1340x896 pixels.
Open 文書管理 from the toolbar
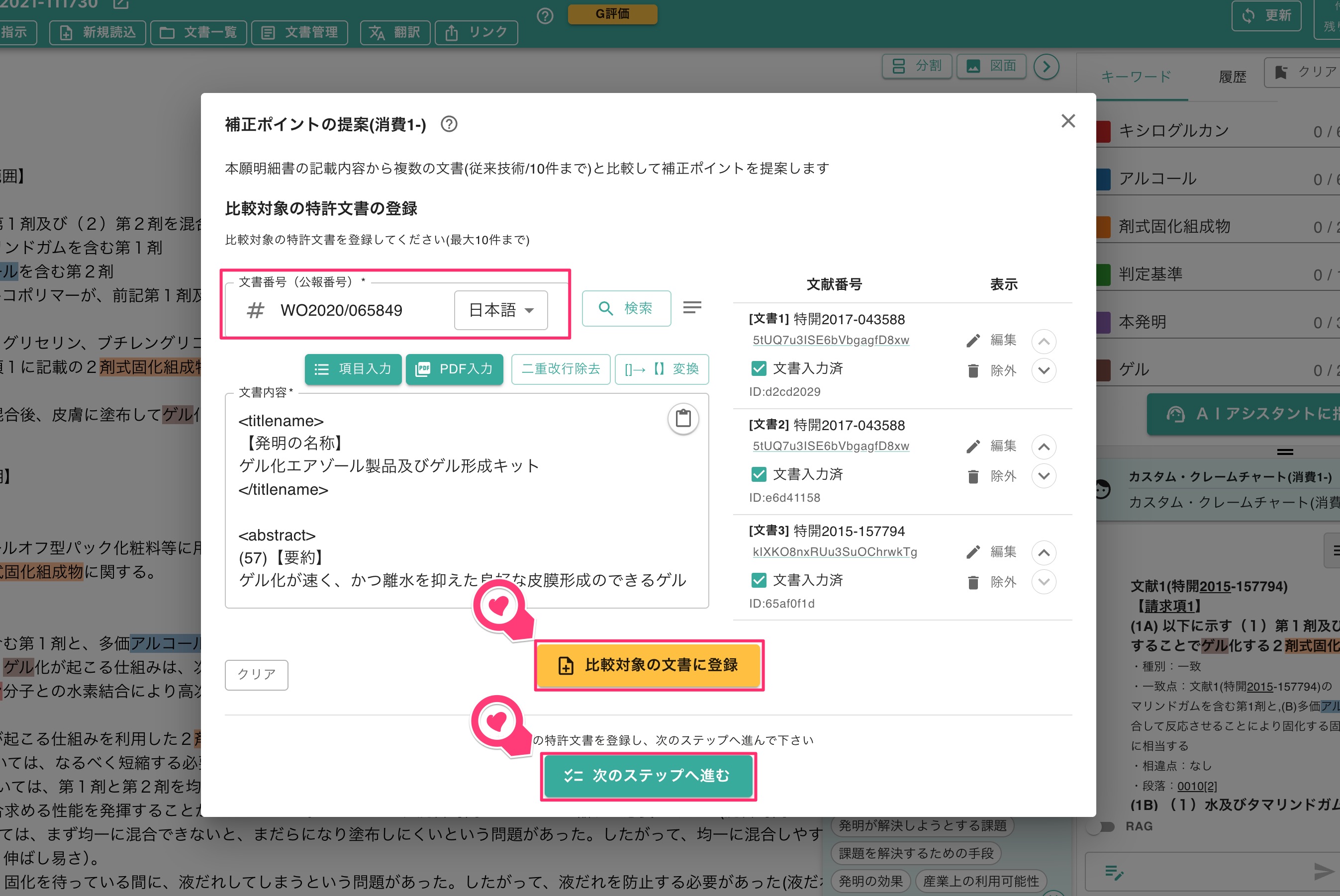[x=299, y=33]
